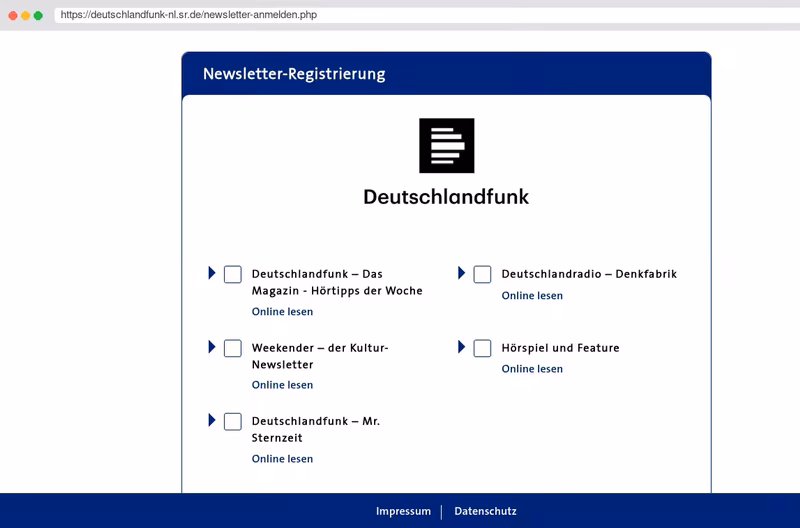Expand the Denkfabrik disclosure triangle
Image resolution: width=800 pixels, height=528 pixels.
coord(461,273)
